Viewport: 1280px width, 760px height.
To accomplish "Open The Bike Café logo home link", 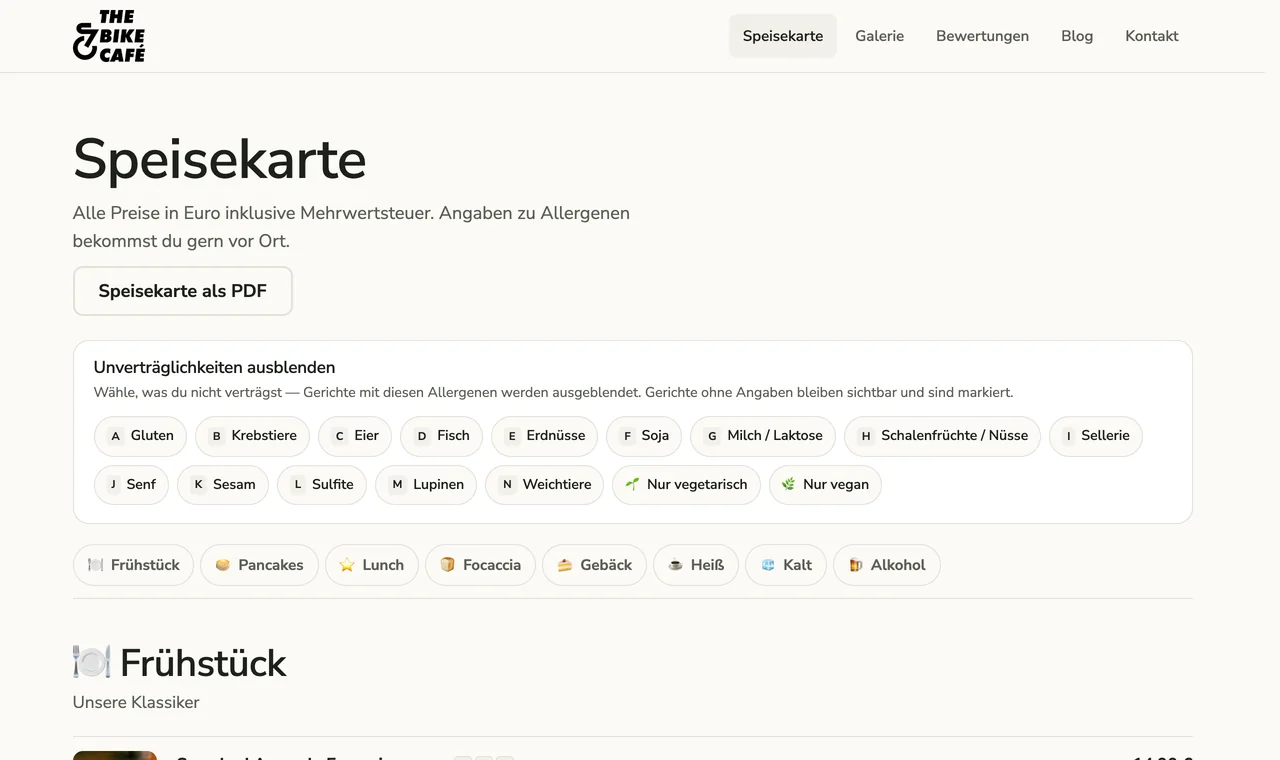I will point(109,36).
